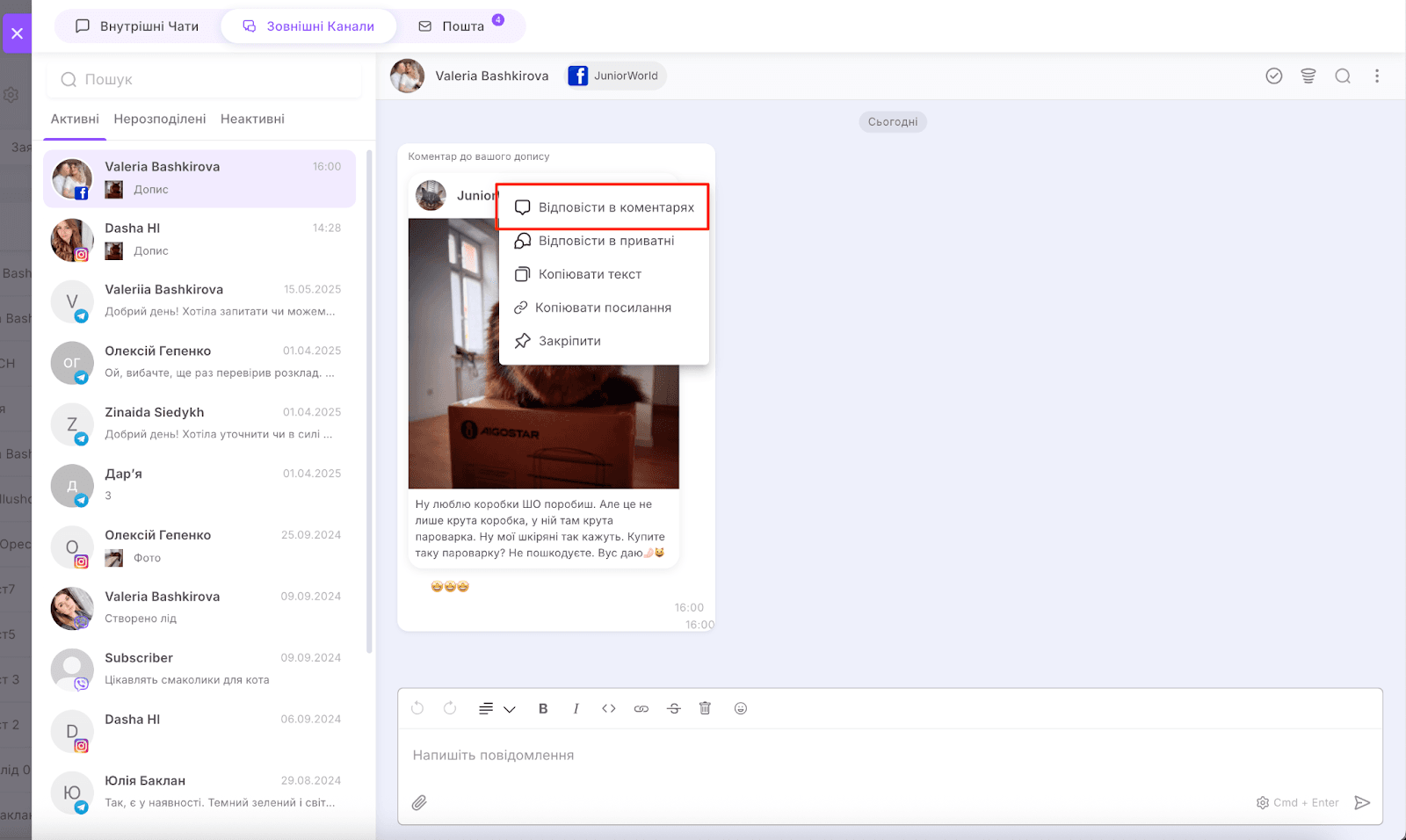
Task: Open the stacked layers icon in chat header
Action: [1308, 76]
